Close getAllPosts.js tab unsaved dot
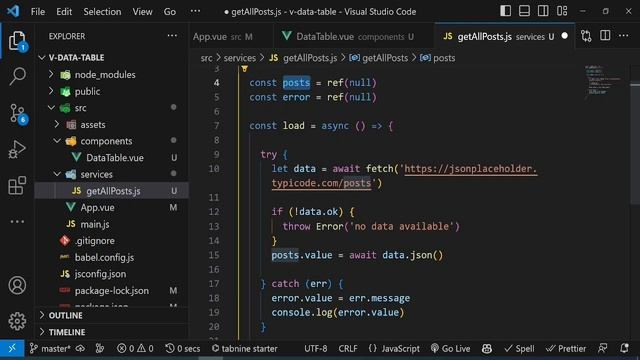This screenshot has height=360, width=640. click(x=564, y=36)
